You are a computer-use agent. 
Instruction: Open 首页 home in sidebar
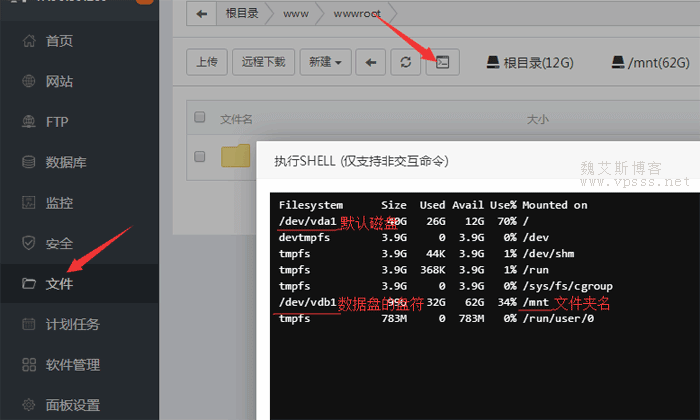[x=60, y=41]
